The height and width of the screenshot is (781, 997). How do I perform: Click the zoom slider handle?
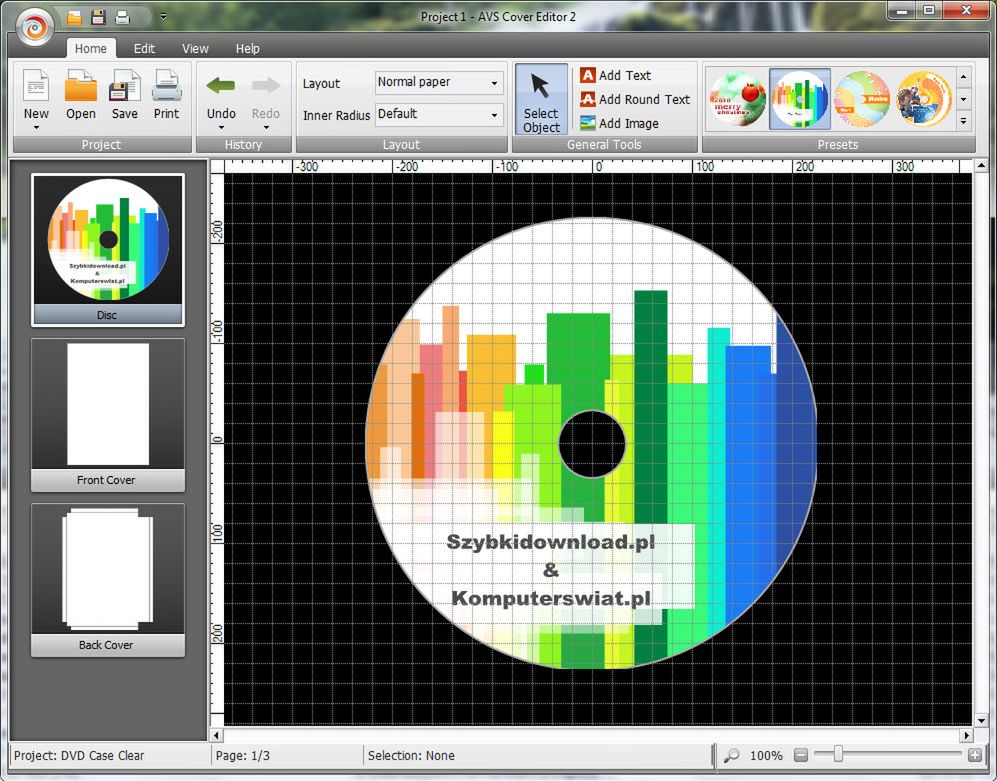(x=838, y=754)
